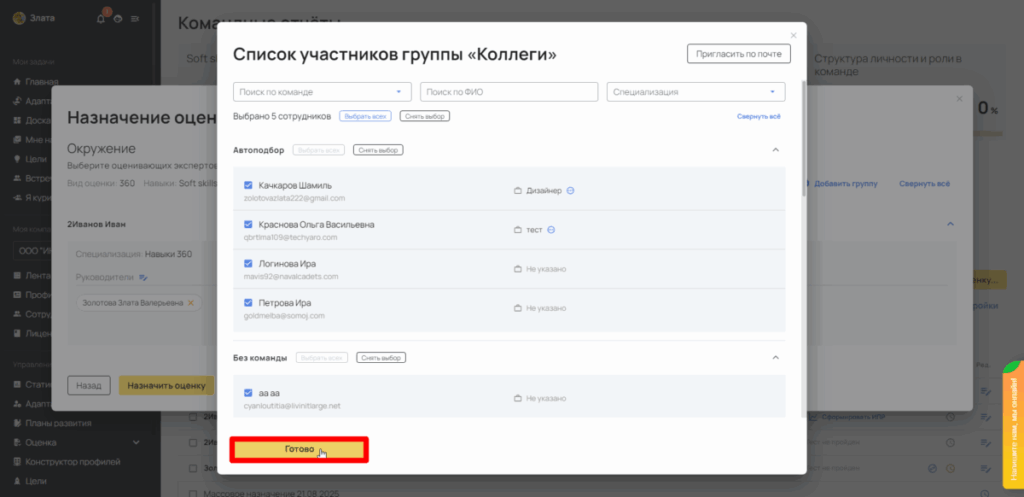The image size is (1024, 497).
Task: Open the Поиск по команде dropdown
Action: coord(322,92)
